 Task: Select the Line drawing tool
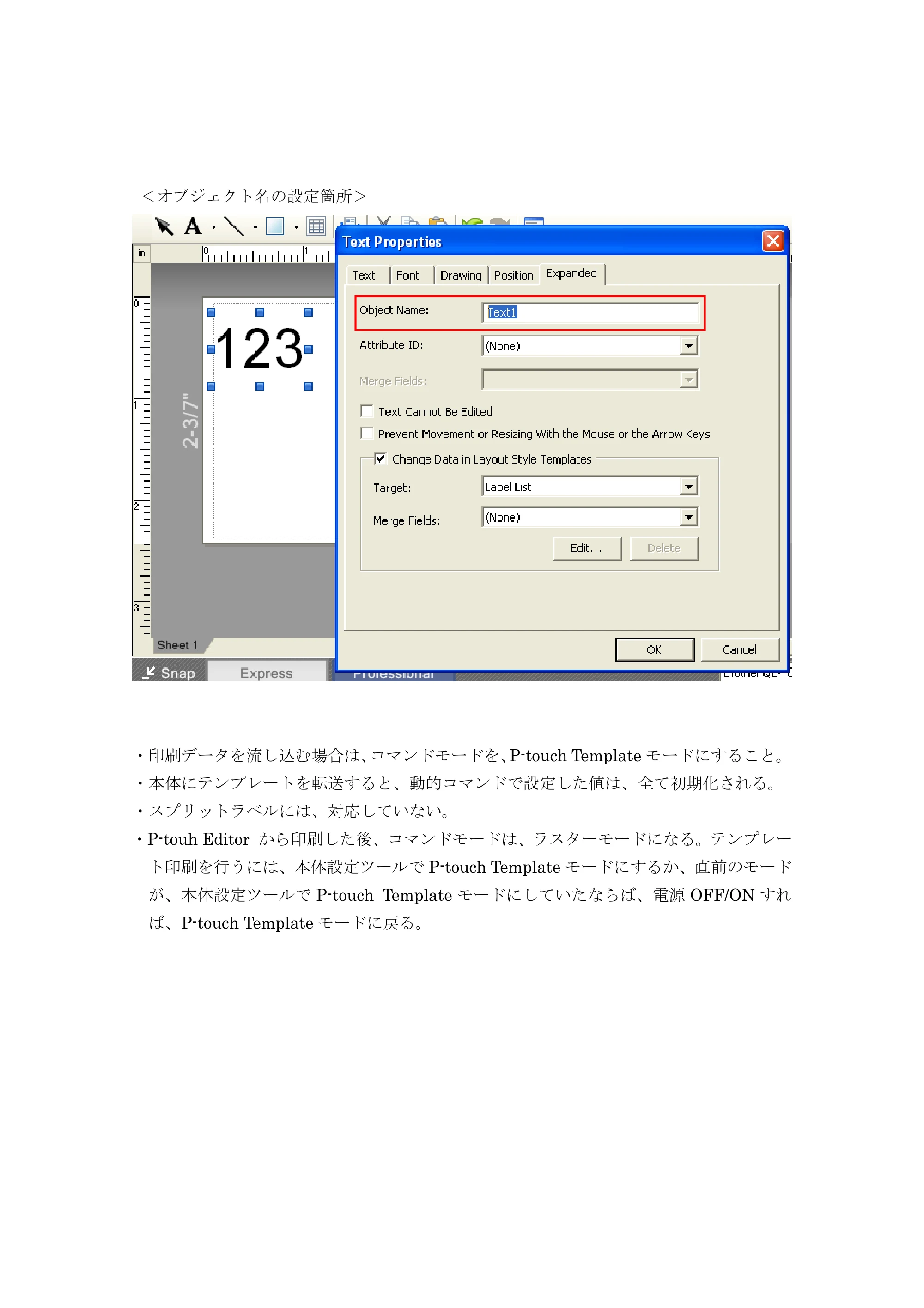(233, 227)
